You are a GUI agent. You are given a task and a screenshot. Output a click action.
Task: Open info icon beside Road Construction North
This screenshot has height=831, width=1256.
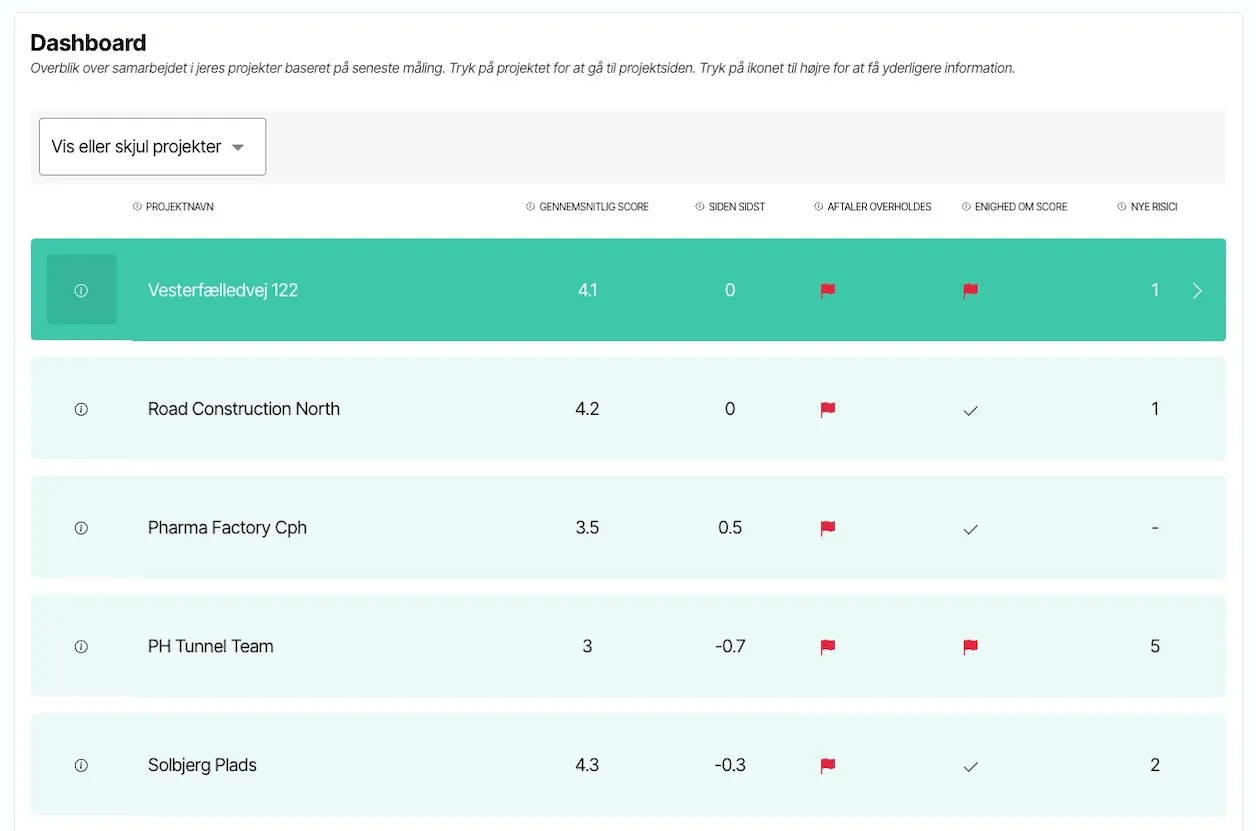81,409
